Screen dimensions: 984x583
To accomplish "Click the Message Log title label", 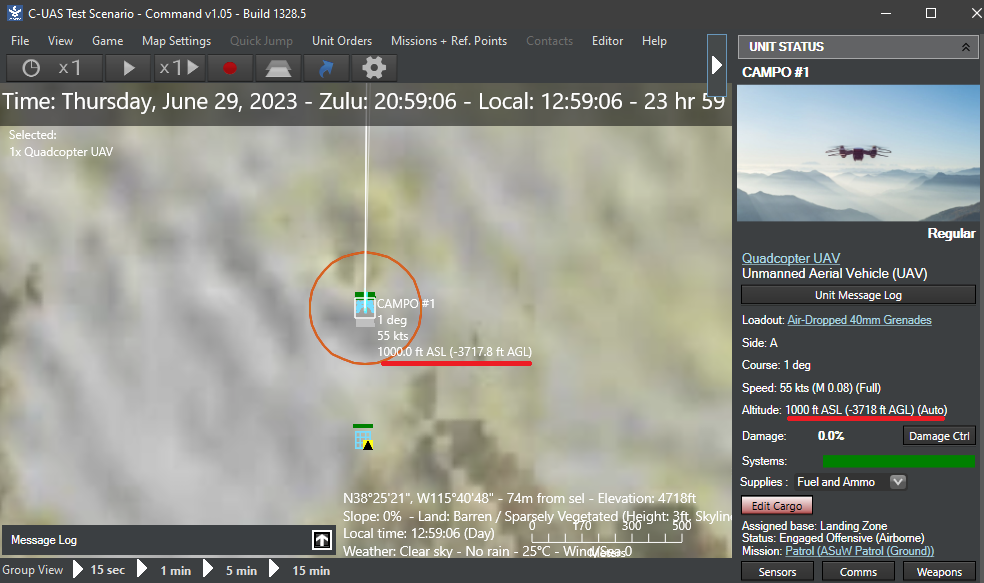I will (44, 540).
